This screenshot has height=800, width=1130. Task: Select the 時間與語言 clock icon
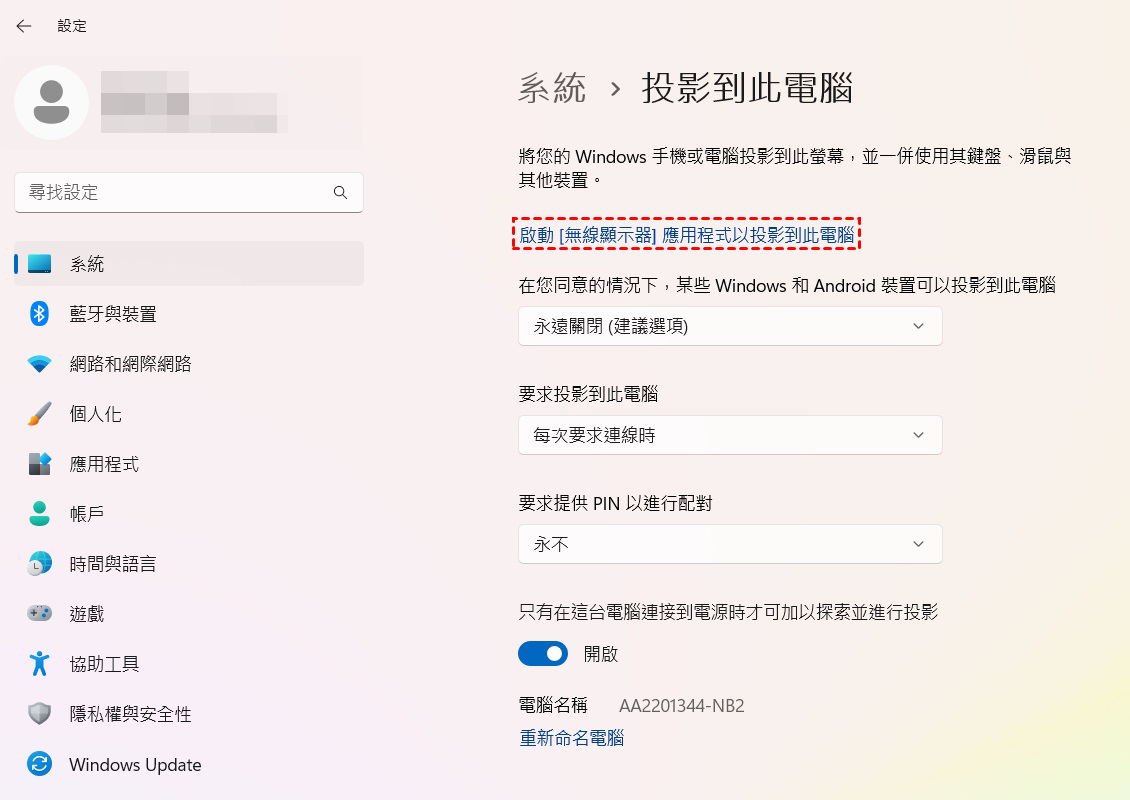(38, 563)
